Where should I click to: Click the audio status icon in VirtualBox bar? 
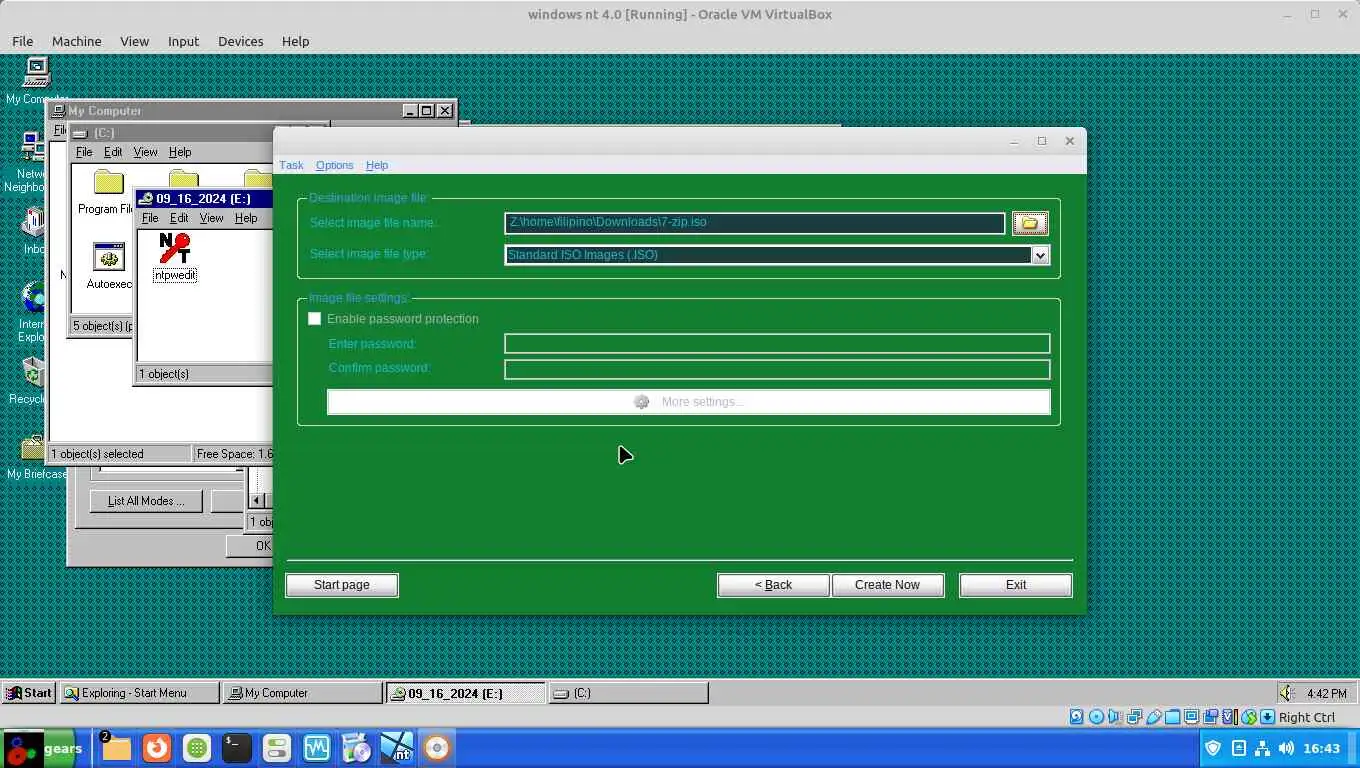(x=1115, y=717)
